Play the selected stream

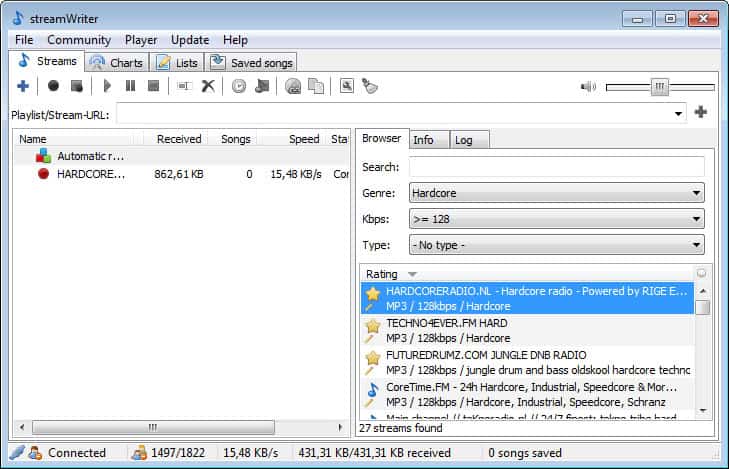pos(107,86)
